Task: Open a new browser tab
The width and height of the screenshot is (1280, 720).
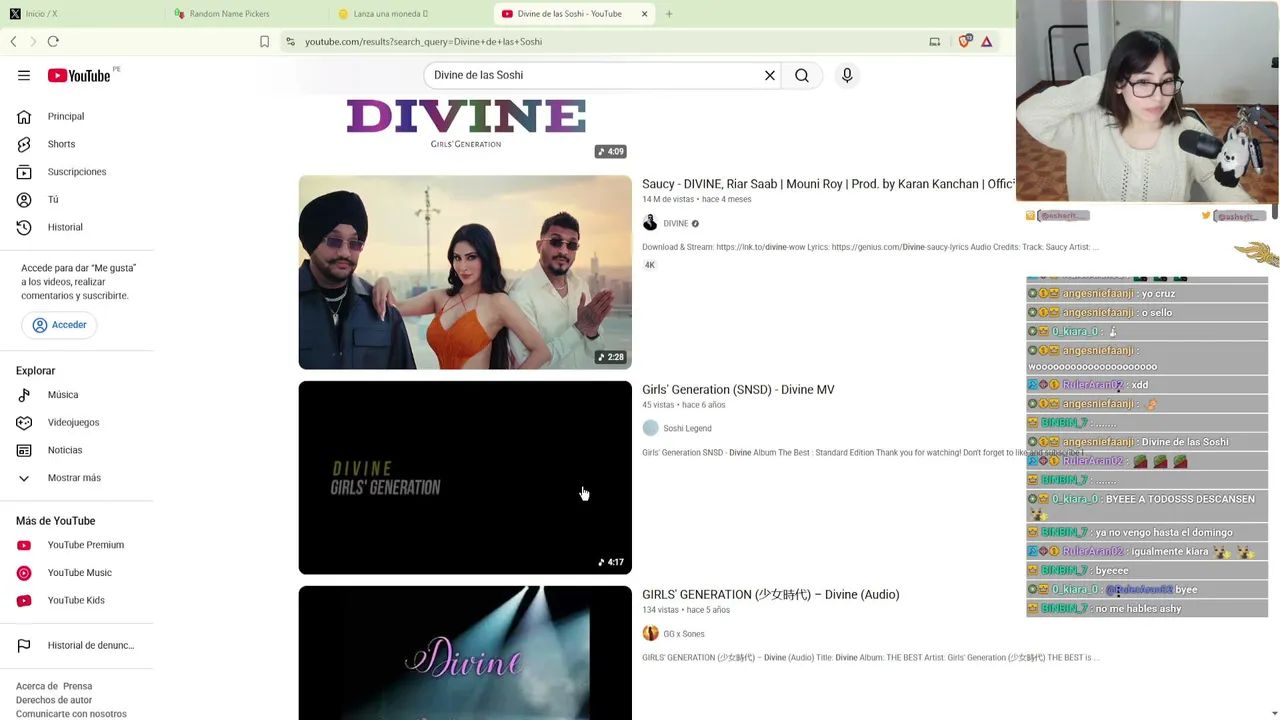Action: pos(669,14)
